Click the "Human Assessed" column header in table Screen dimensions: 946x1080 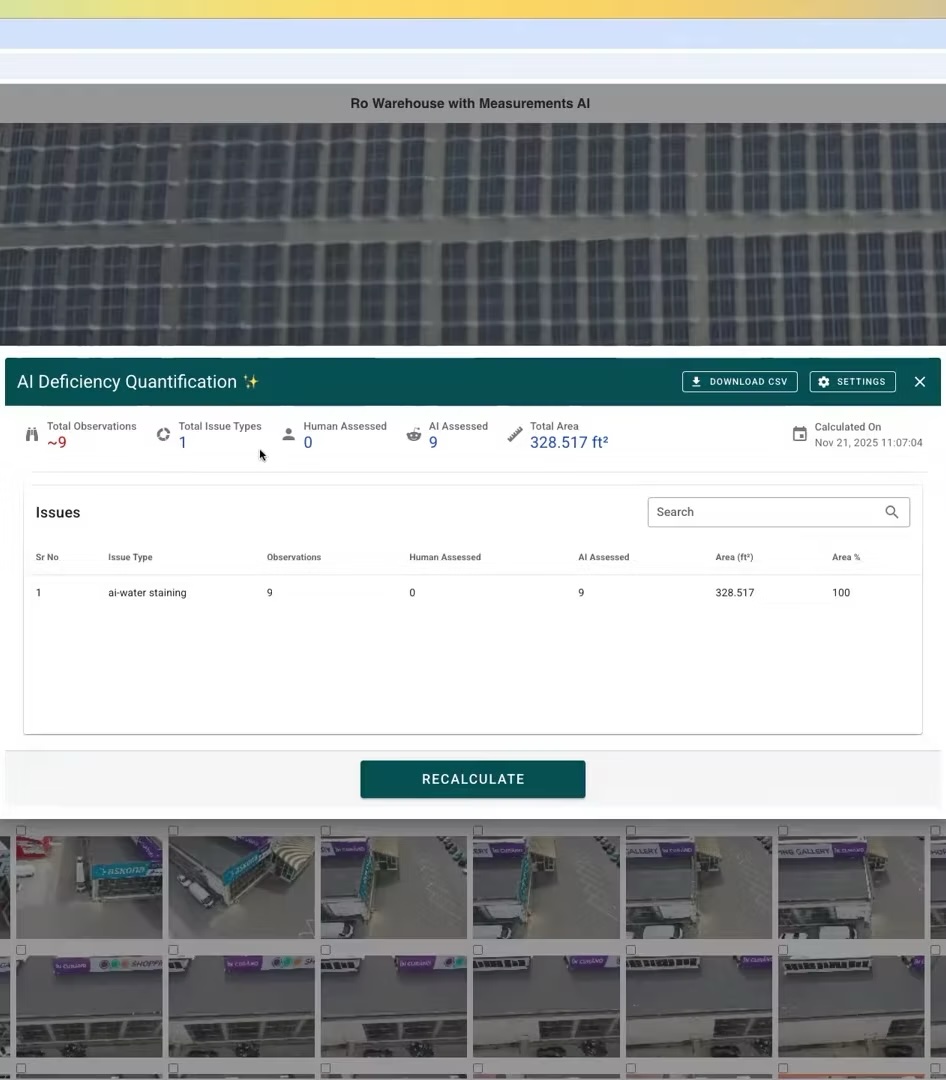[x=445, y=557]
